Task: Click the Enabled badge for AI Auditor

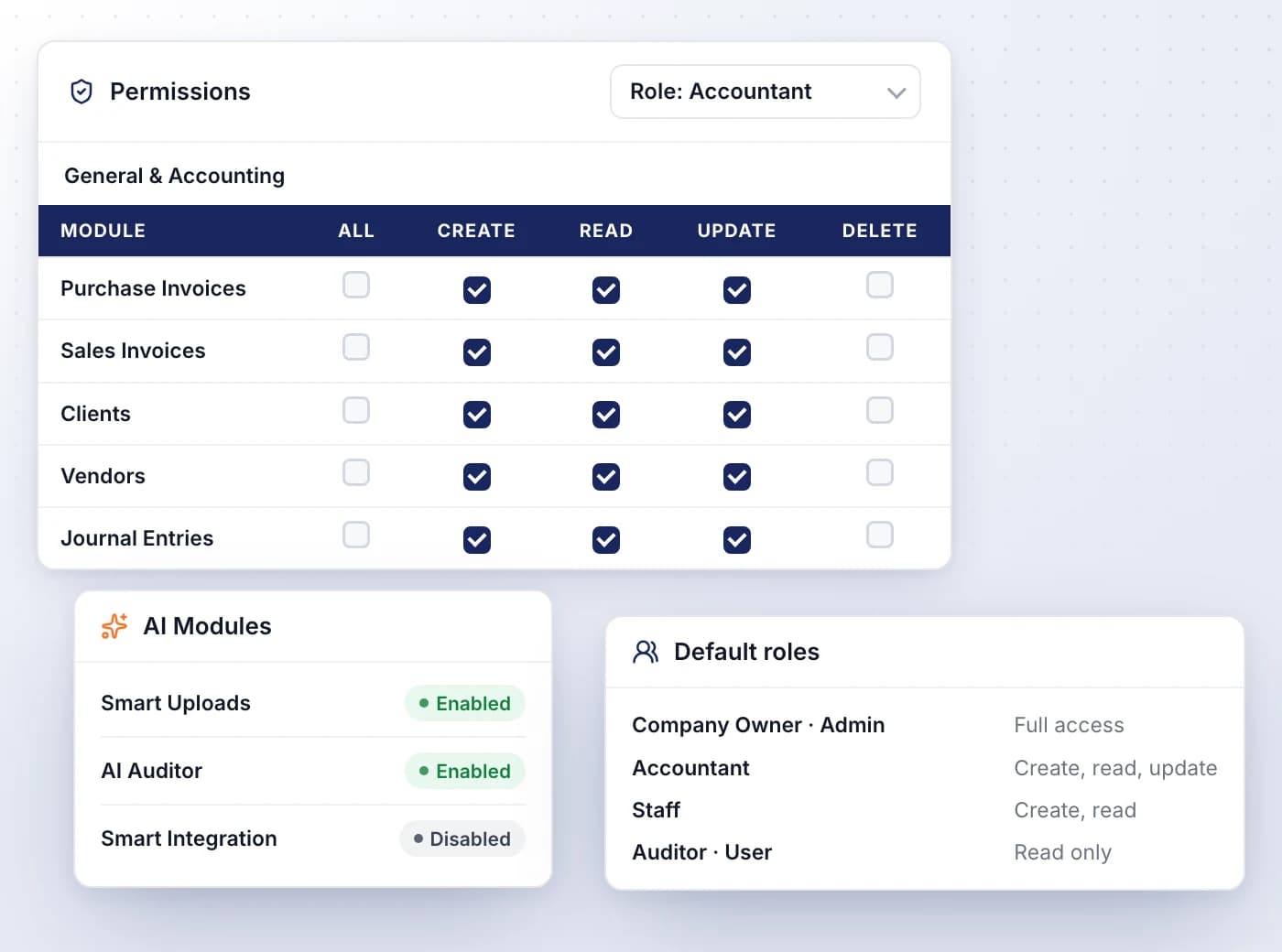Action: click(x=465, y=771)
